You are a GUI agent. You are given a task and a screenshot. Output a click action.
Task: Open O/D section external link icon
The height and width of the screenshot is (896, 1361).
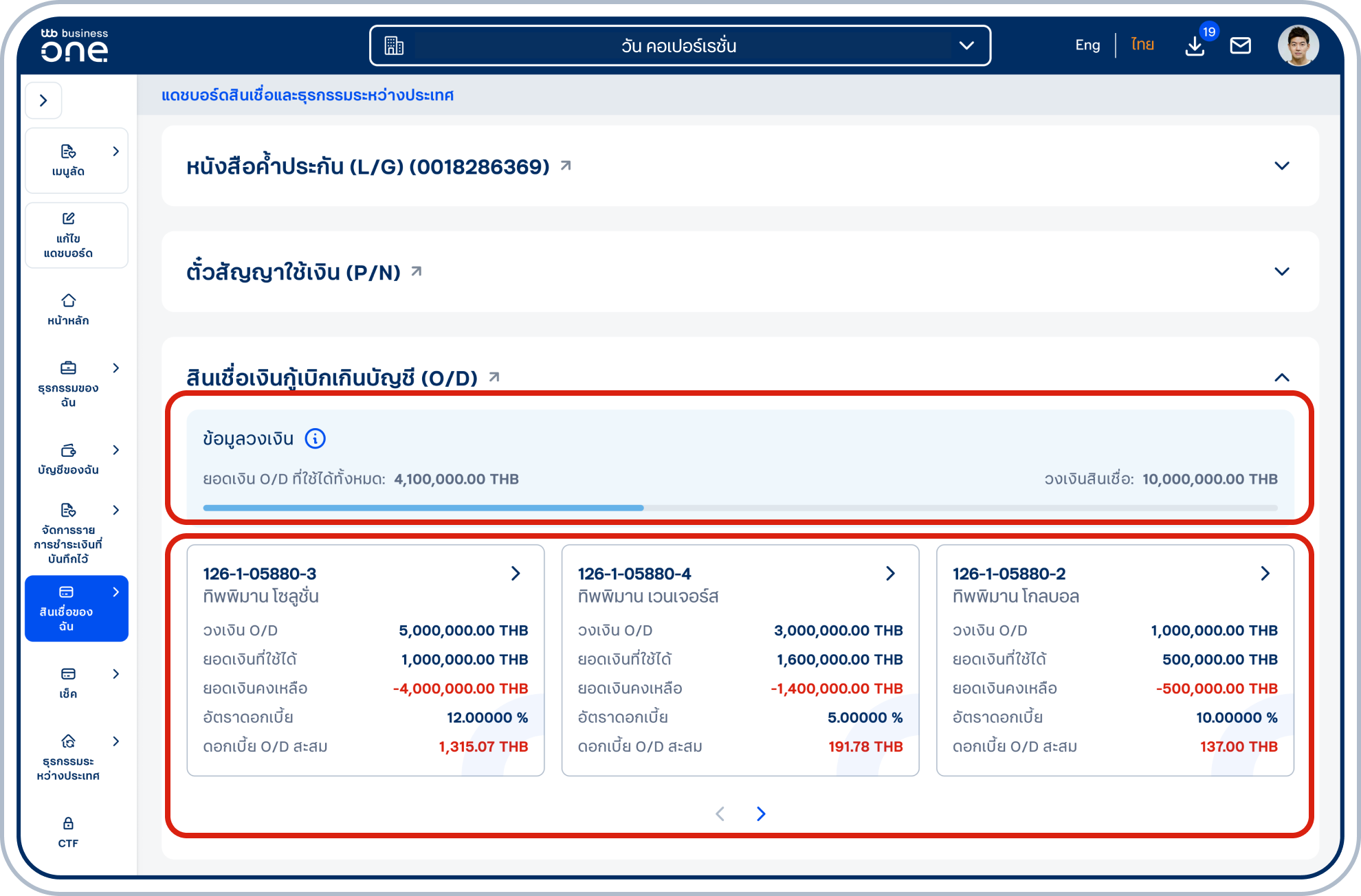tap(494, 377)
